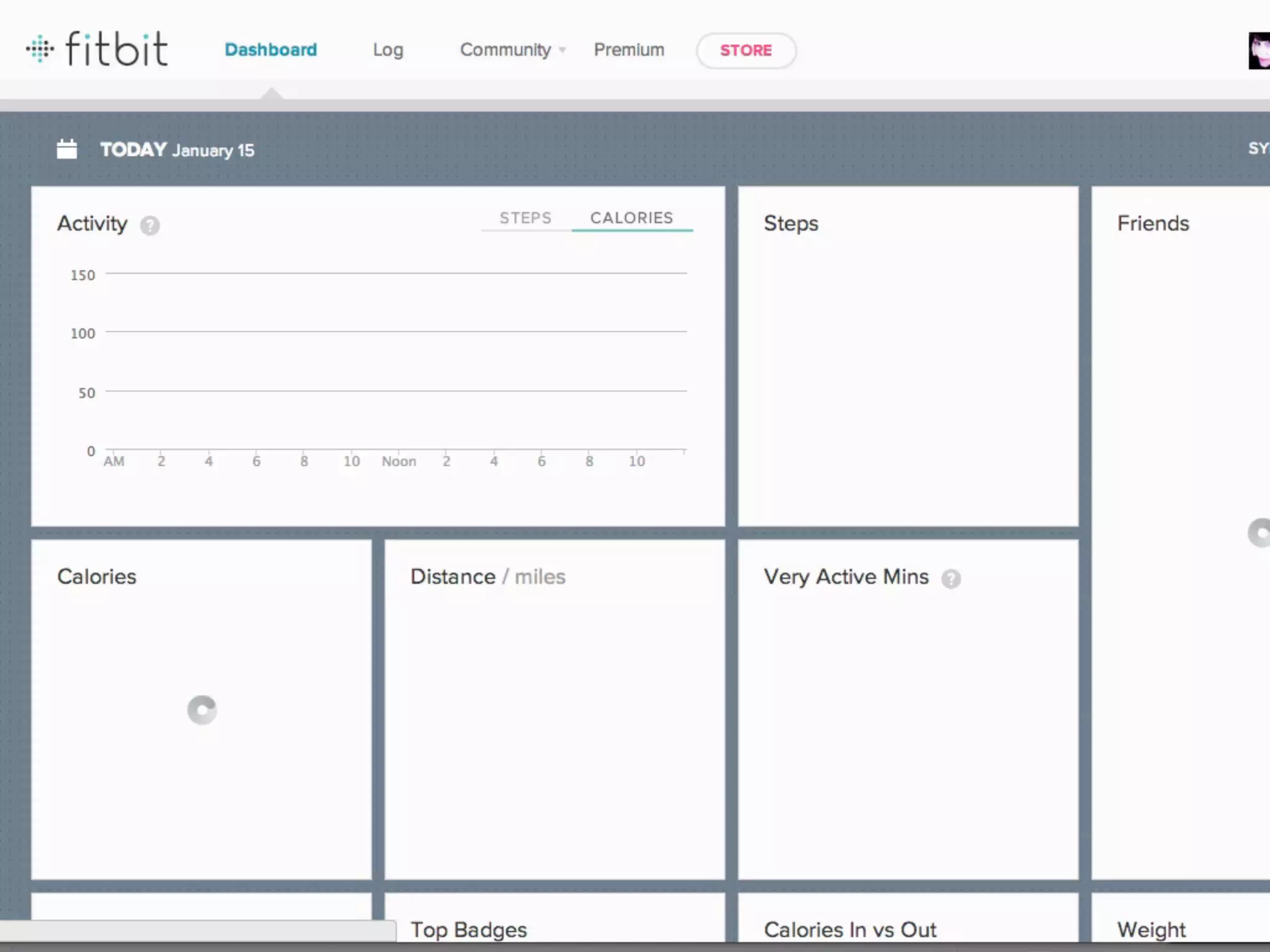
Task: Click the horizontal scrollbar at bottom
Action: click(197, 931)
